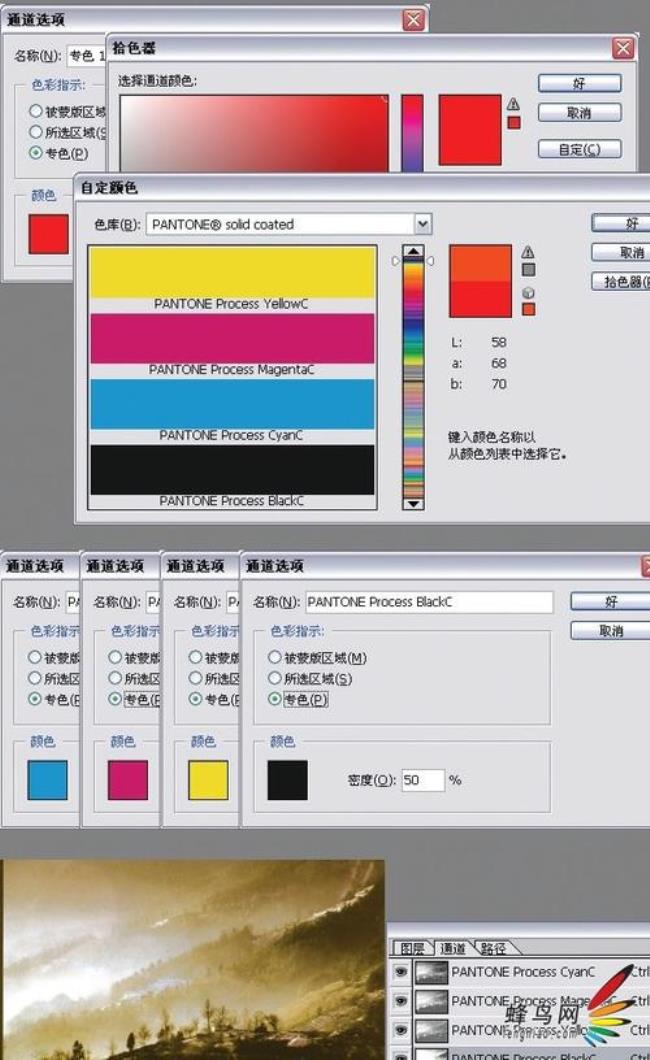Open the 色库 dropdown arrow
The height and width of the screenshot is (1060, 650).
tap(422, 224)
